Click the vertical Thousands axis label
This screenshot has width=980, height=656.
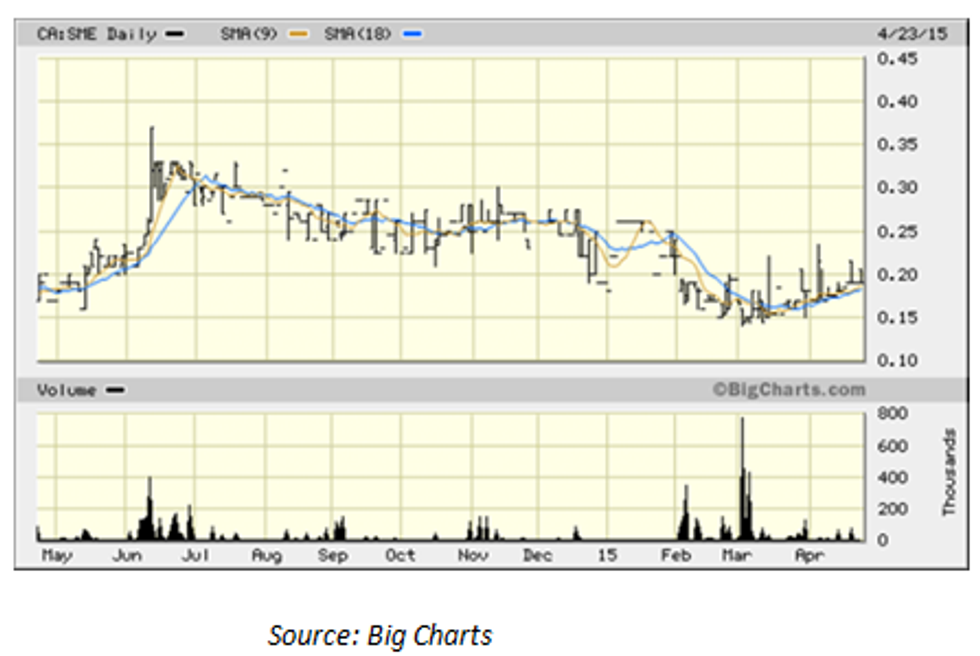[948, 473]
